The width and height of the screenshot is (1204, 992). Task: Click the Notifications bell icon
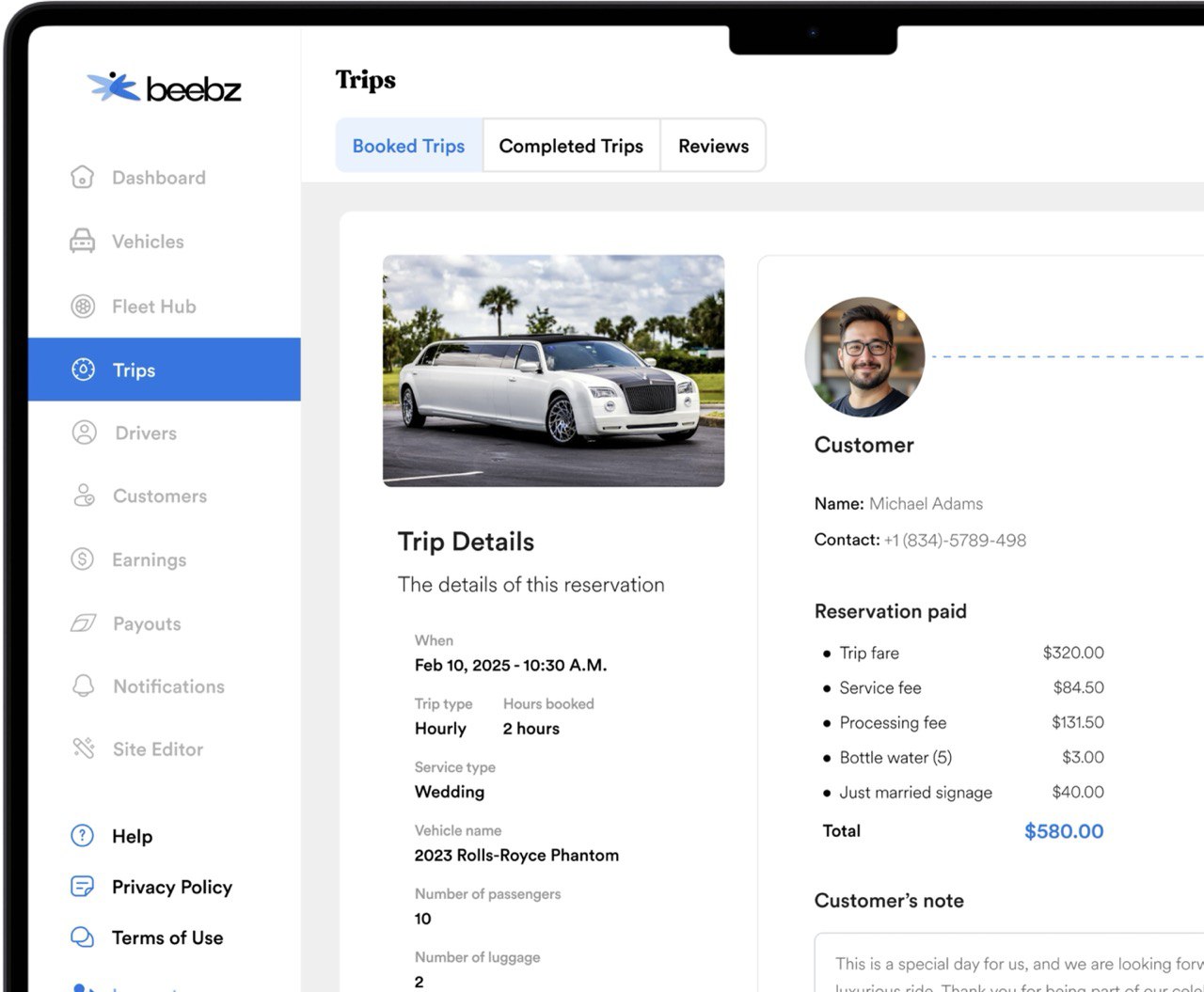[x=83, y=685]
